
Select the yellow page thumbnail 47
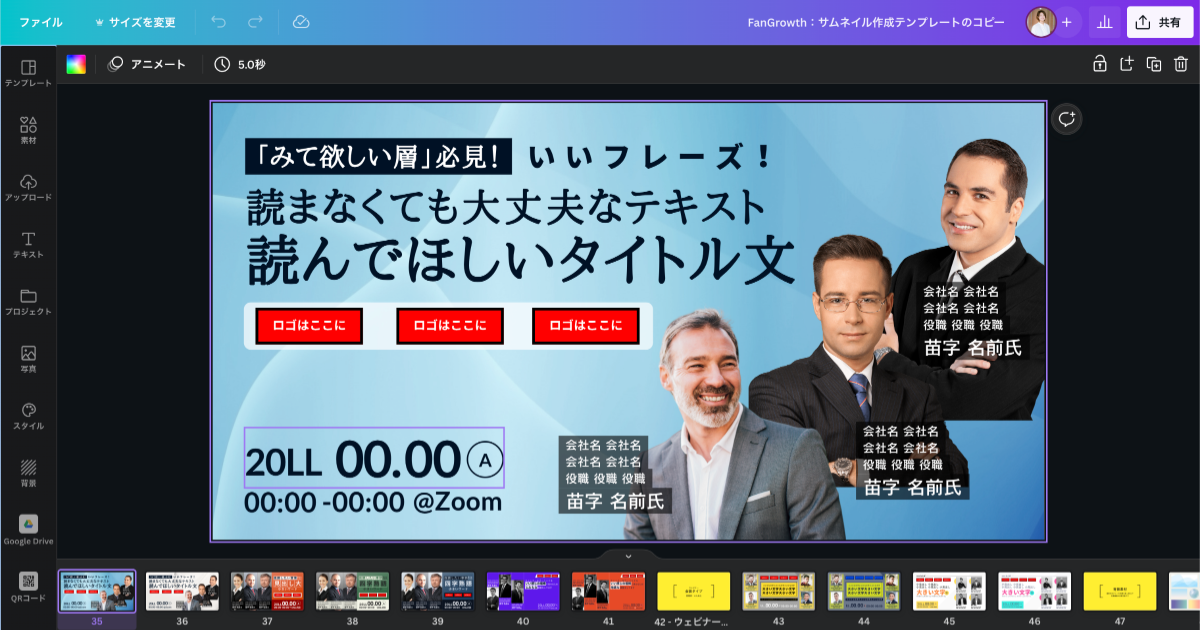pos(1120,591)
